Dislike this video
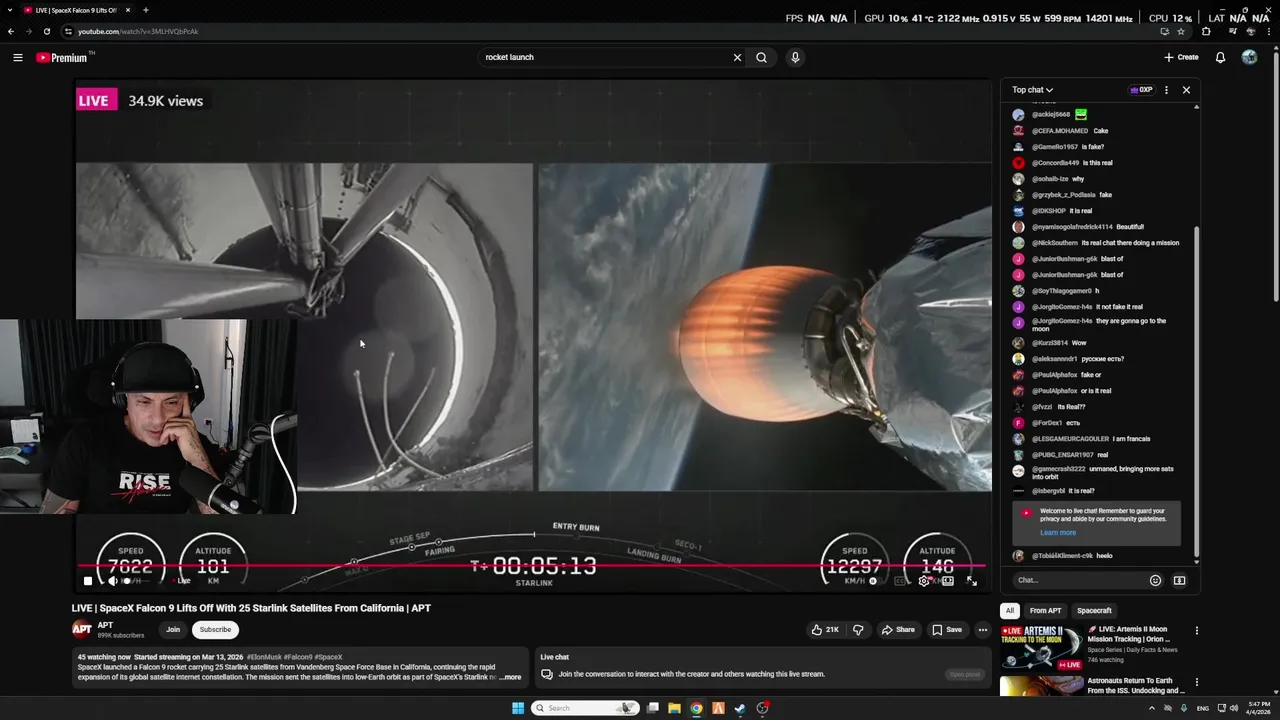Screen dimensions: 1280x720 tap(858, 630)
